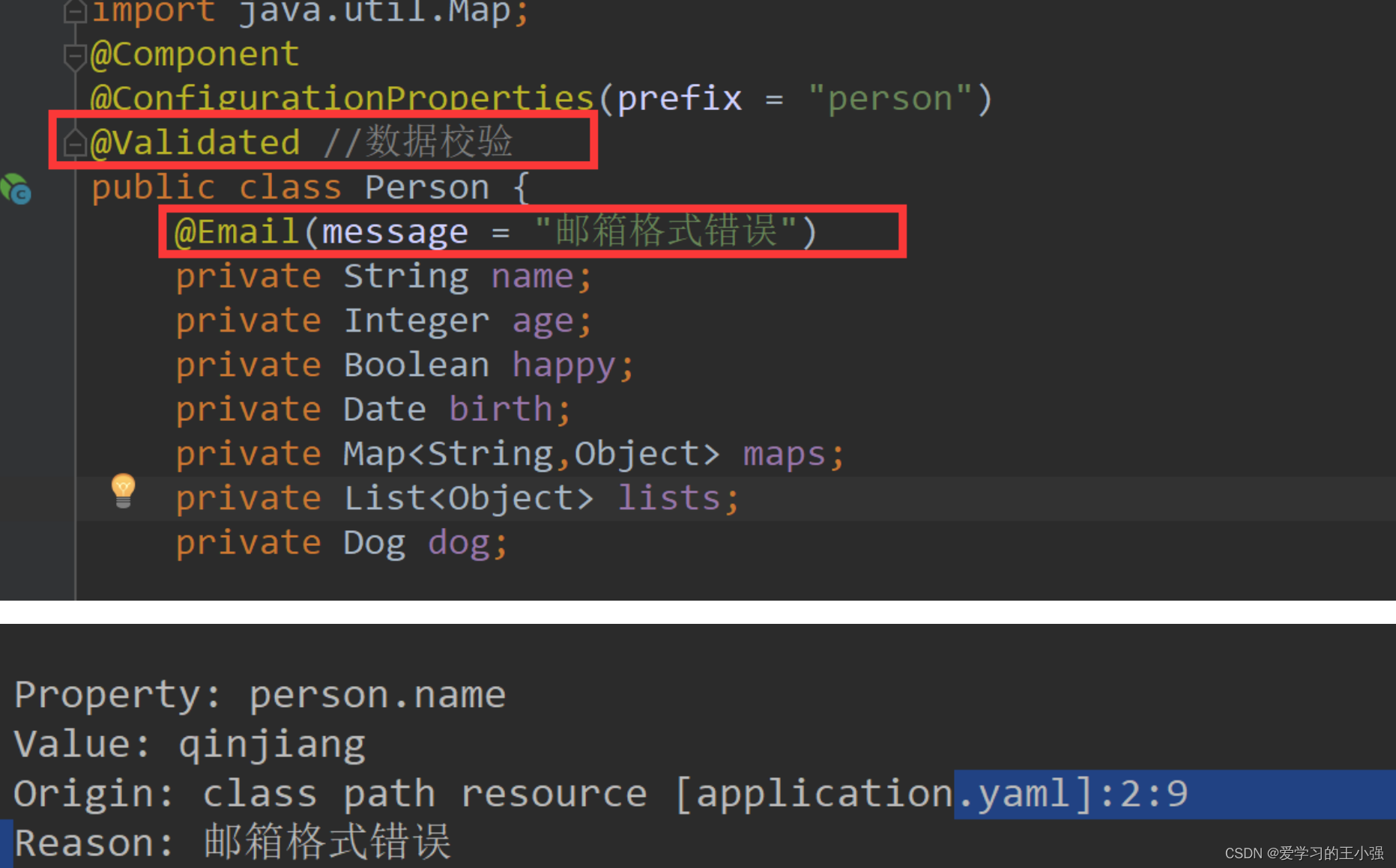Click the Origin: class path resource text
The height and width of the screenshot is (868, 1396).
(x=330, y=794)
